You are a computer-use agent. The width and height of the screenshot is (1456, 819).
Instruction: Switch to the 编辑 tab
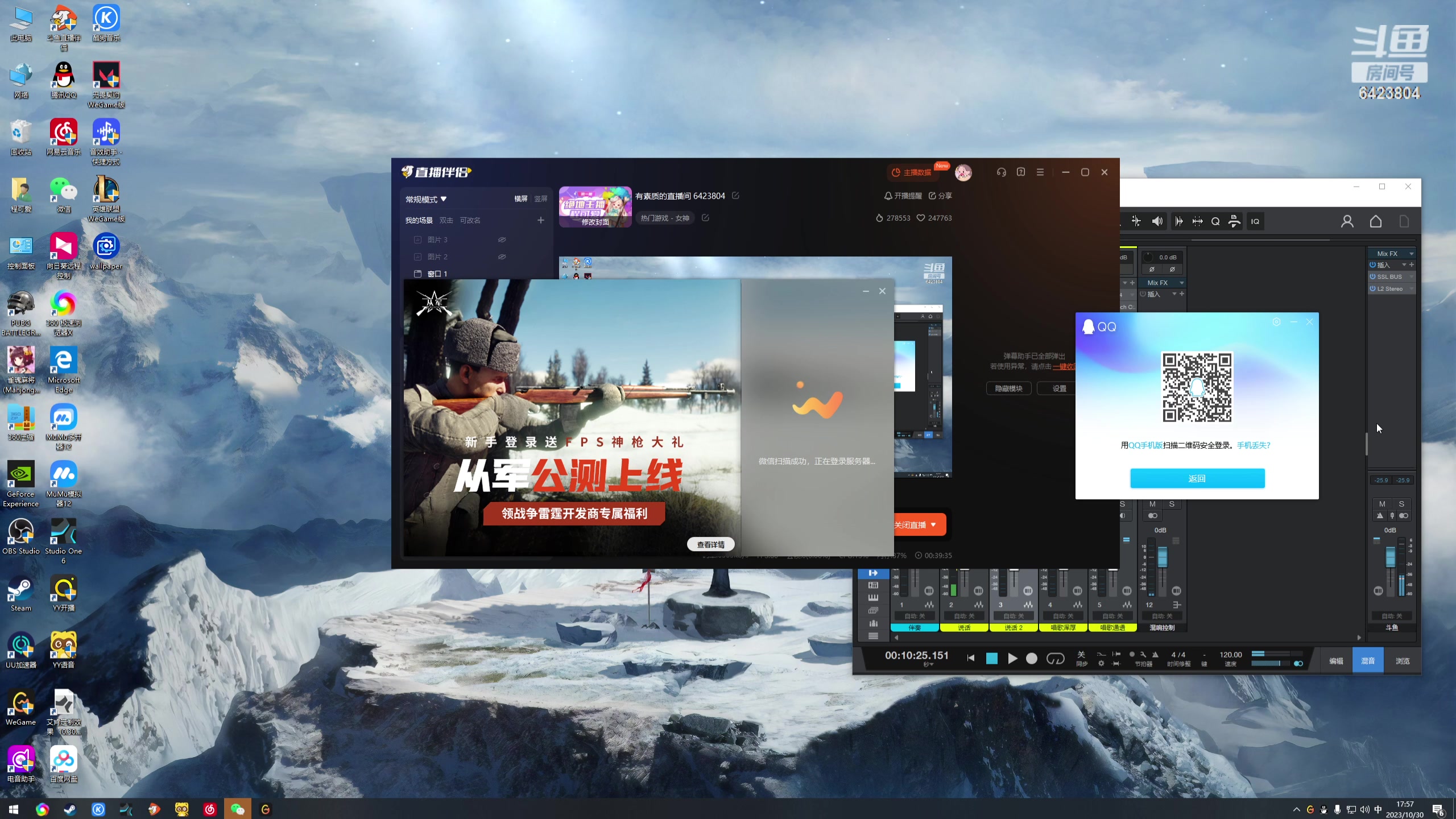tap(1336, 661)
